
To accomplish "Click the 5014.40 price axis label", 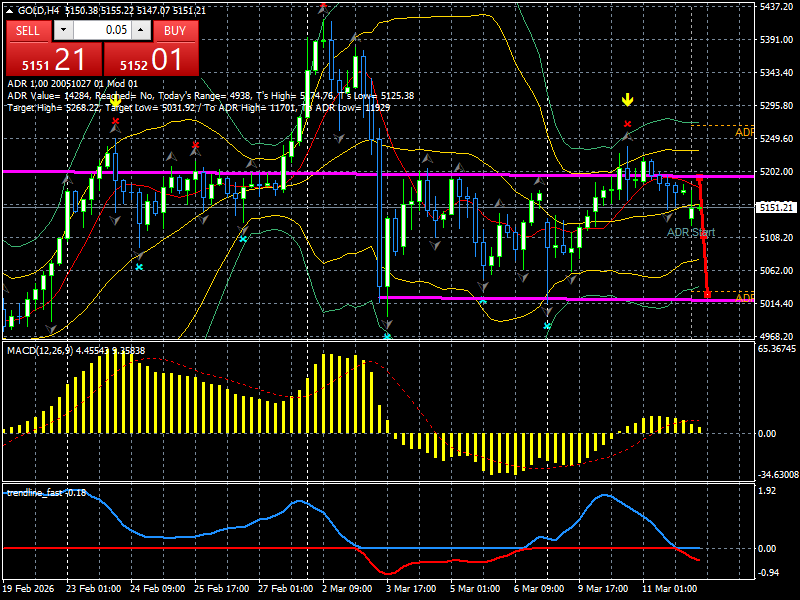I will click(776, 303).
